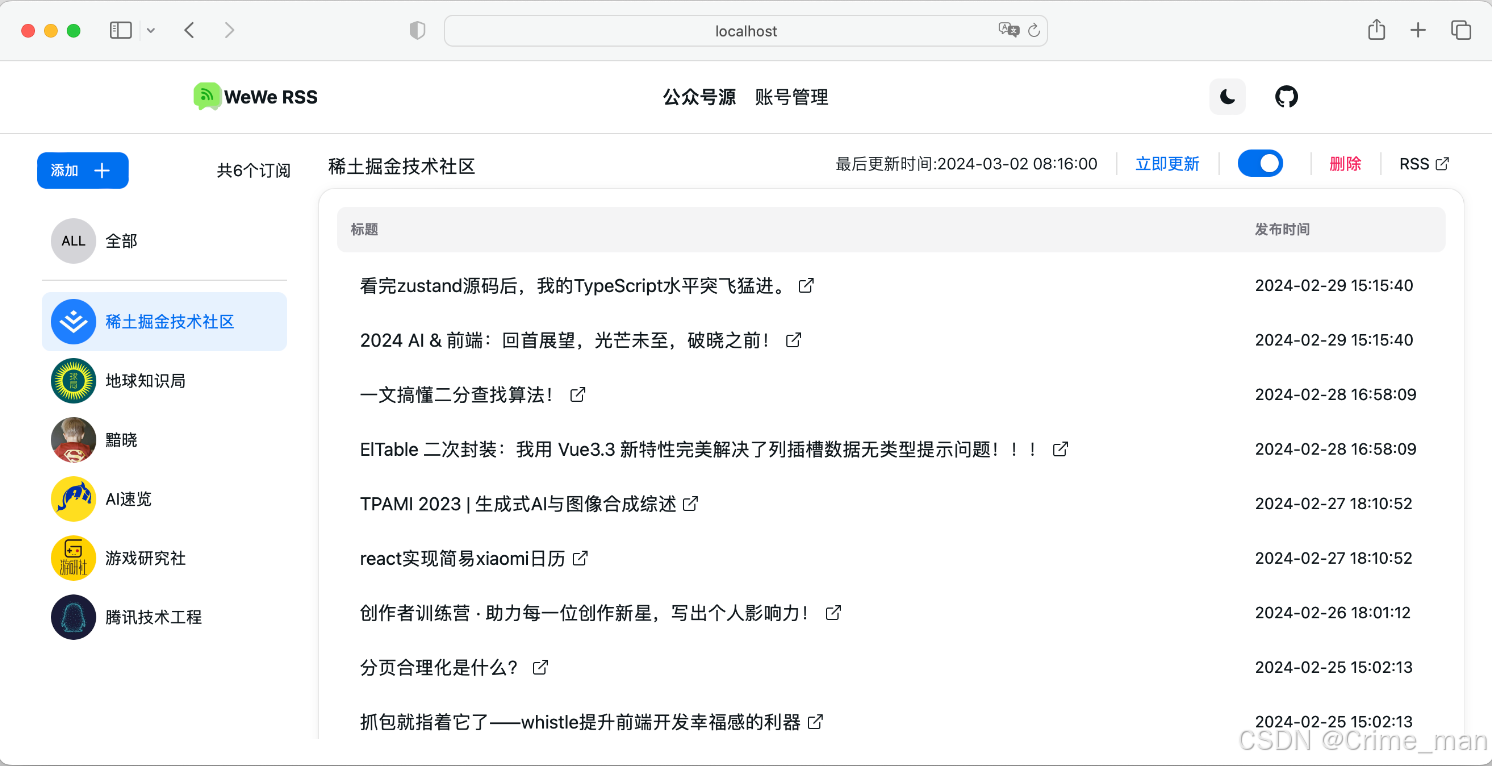Go forward with Safari forward arrow
The height and width of the screenshot is (766, 1492).
click(x=230, y=30)
